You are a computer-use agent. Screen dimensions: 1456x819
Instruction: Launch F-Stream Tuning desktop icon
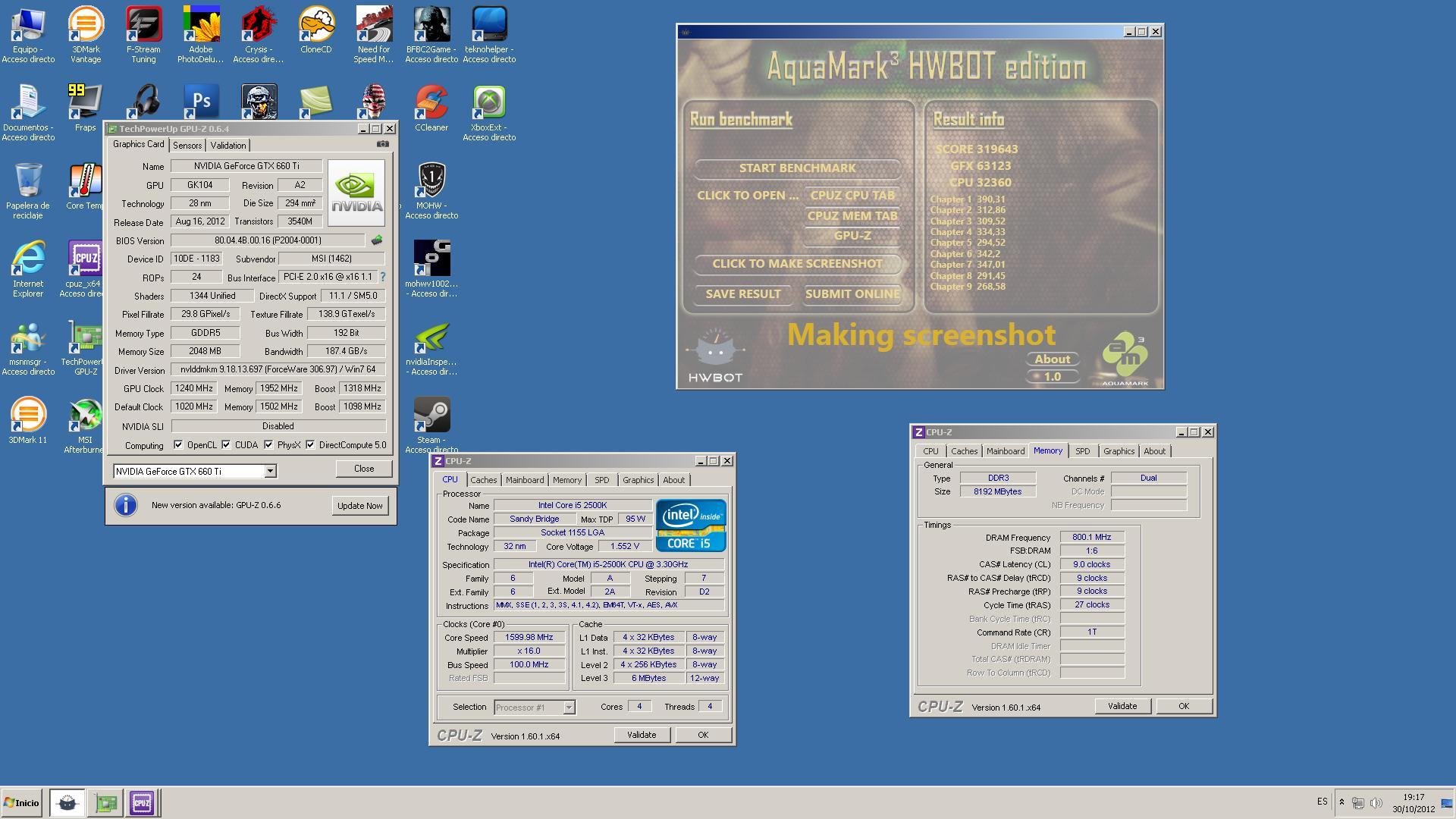(x=143, y=34)
